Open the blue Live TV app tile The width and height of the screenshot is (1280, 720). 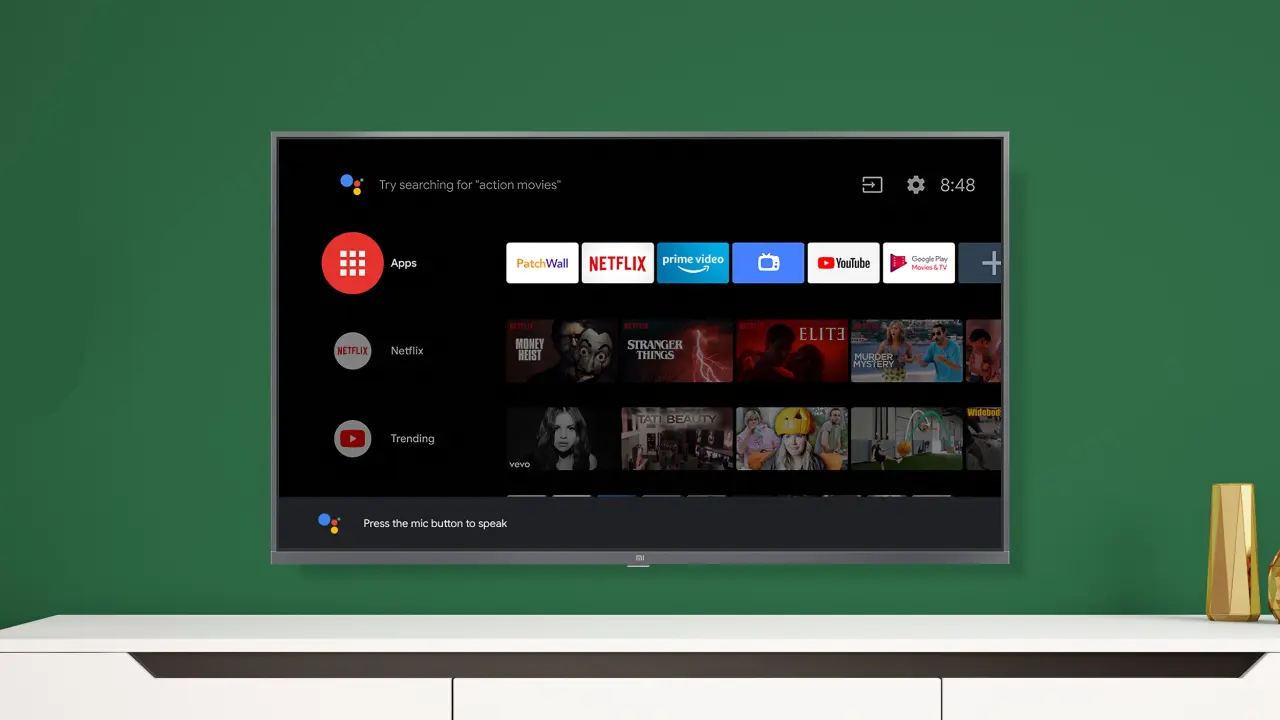[768, 263]
